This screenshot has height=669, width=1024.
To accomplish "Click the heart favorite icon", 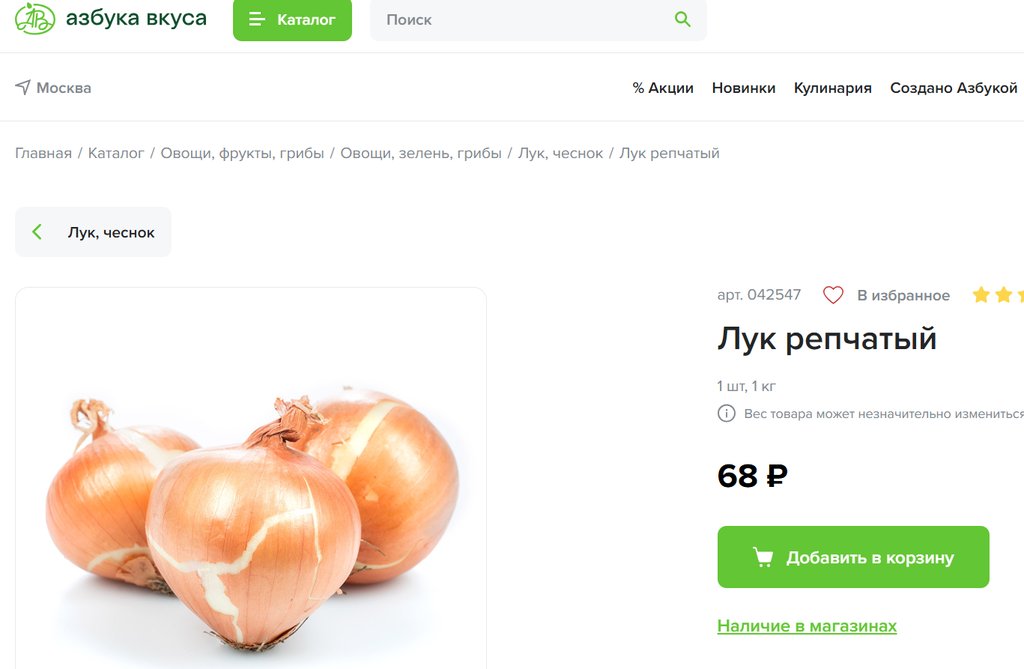I will click(833, 295).
